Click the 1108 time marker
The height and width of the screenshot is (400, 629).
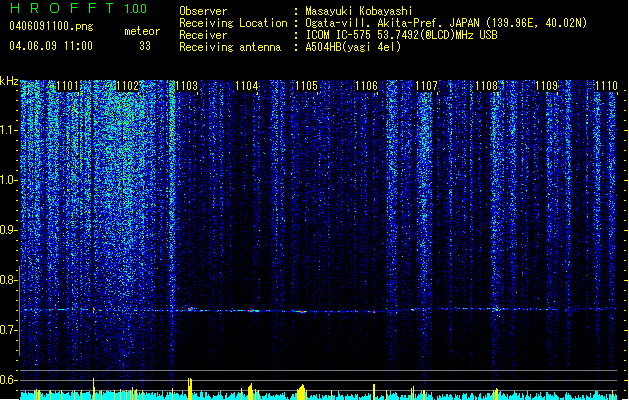487,86
